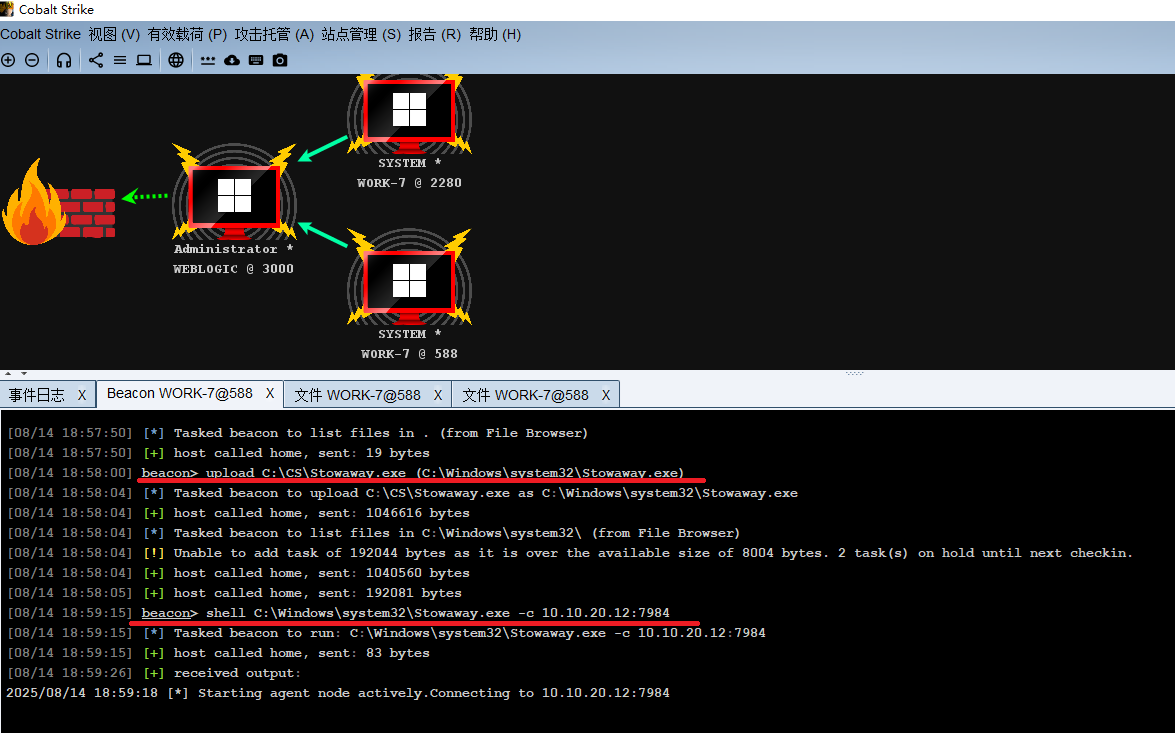
Task: Open the 攻击托管 (A) menu
Action: (274, 34)
